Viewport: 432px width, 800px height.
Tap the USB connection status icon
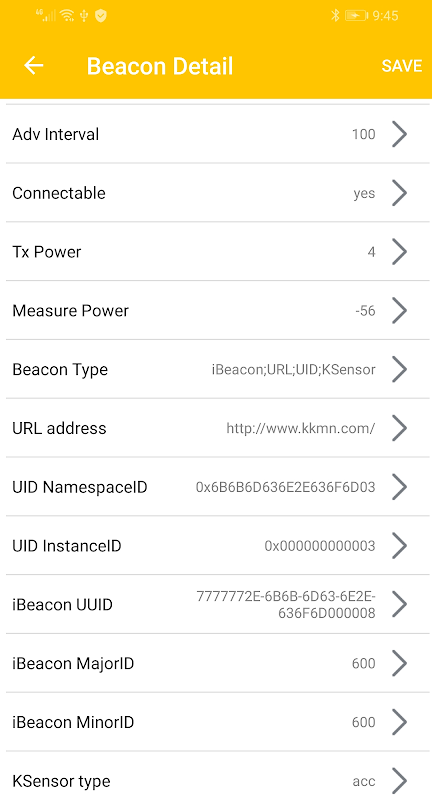[x=84, y=16]
